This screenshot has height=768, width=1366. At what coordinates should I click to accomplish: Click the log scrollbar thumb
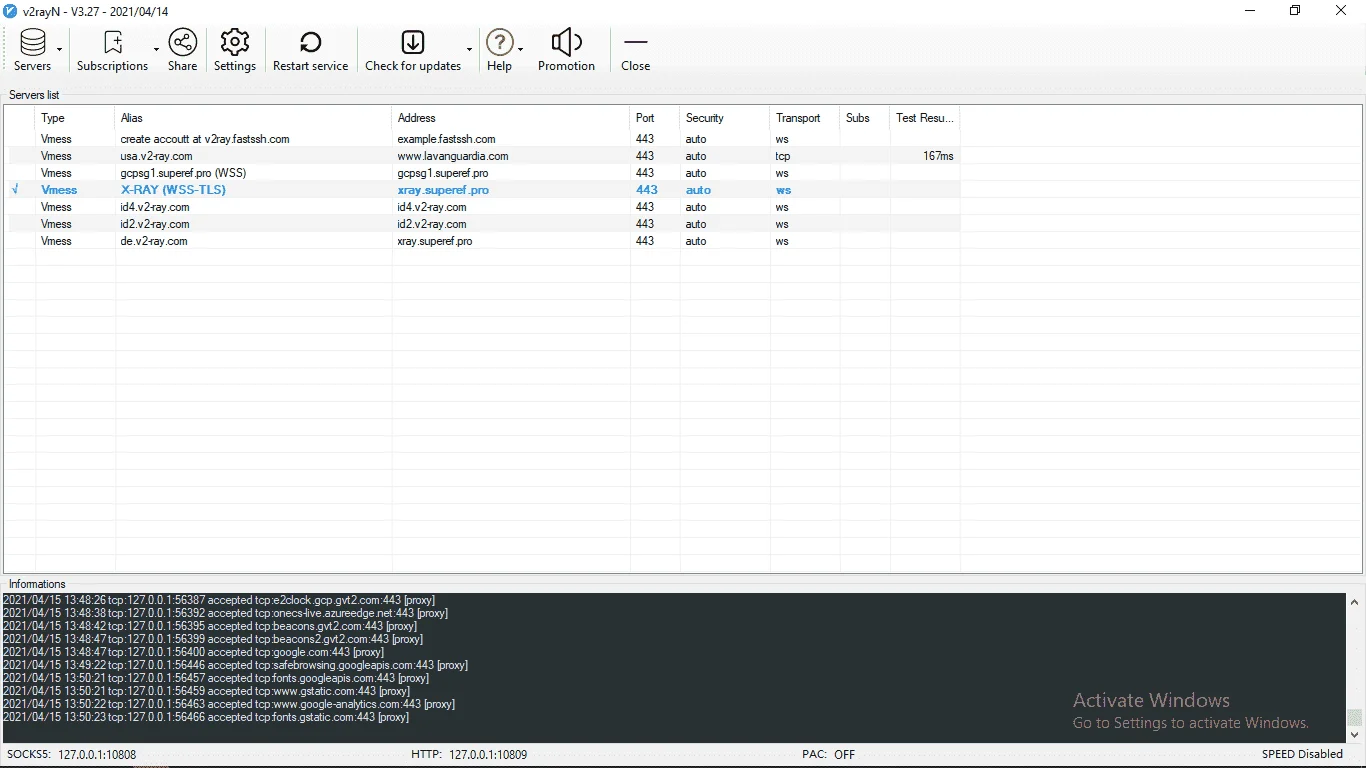1355,718
